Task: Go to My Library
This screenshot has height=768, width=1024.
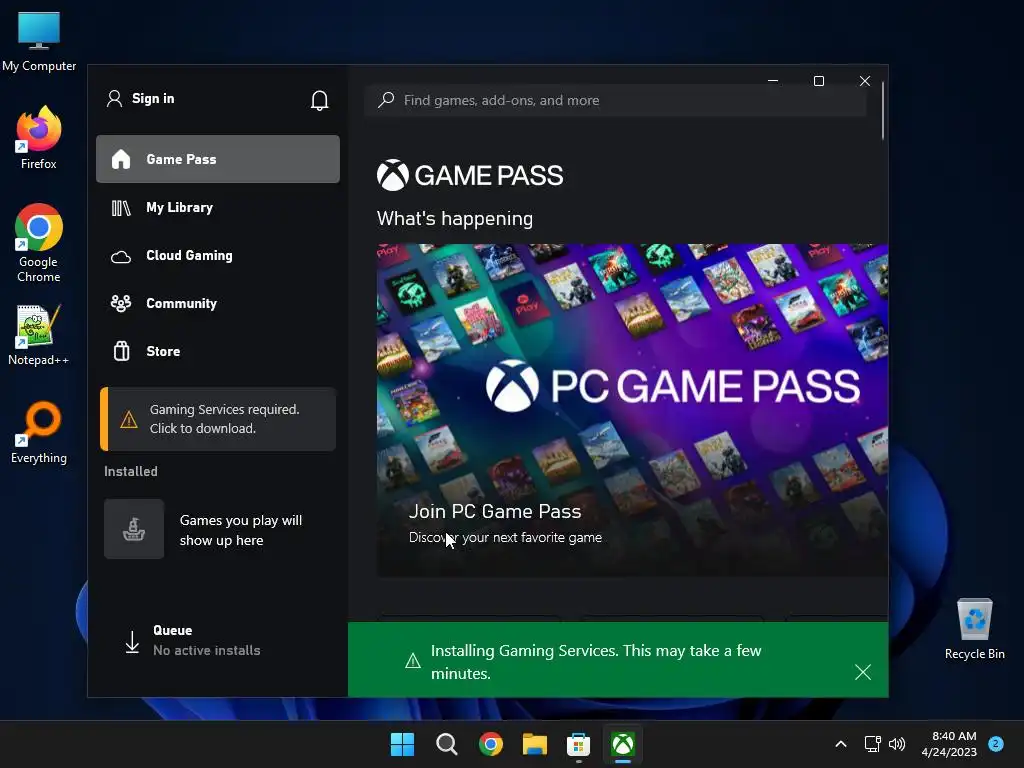Action: pos(218,208)
